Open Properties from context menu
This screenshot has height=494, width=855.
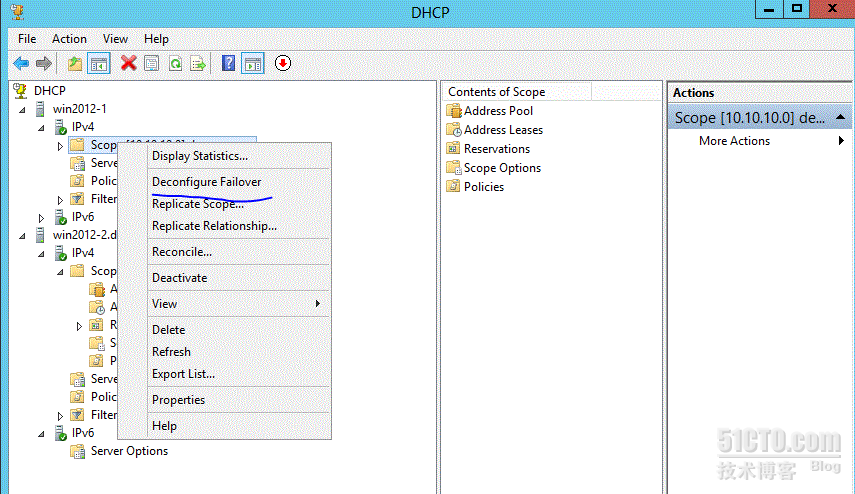coord(239,400)
